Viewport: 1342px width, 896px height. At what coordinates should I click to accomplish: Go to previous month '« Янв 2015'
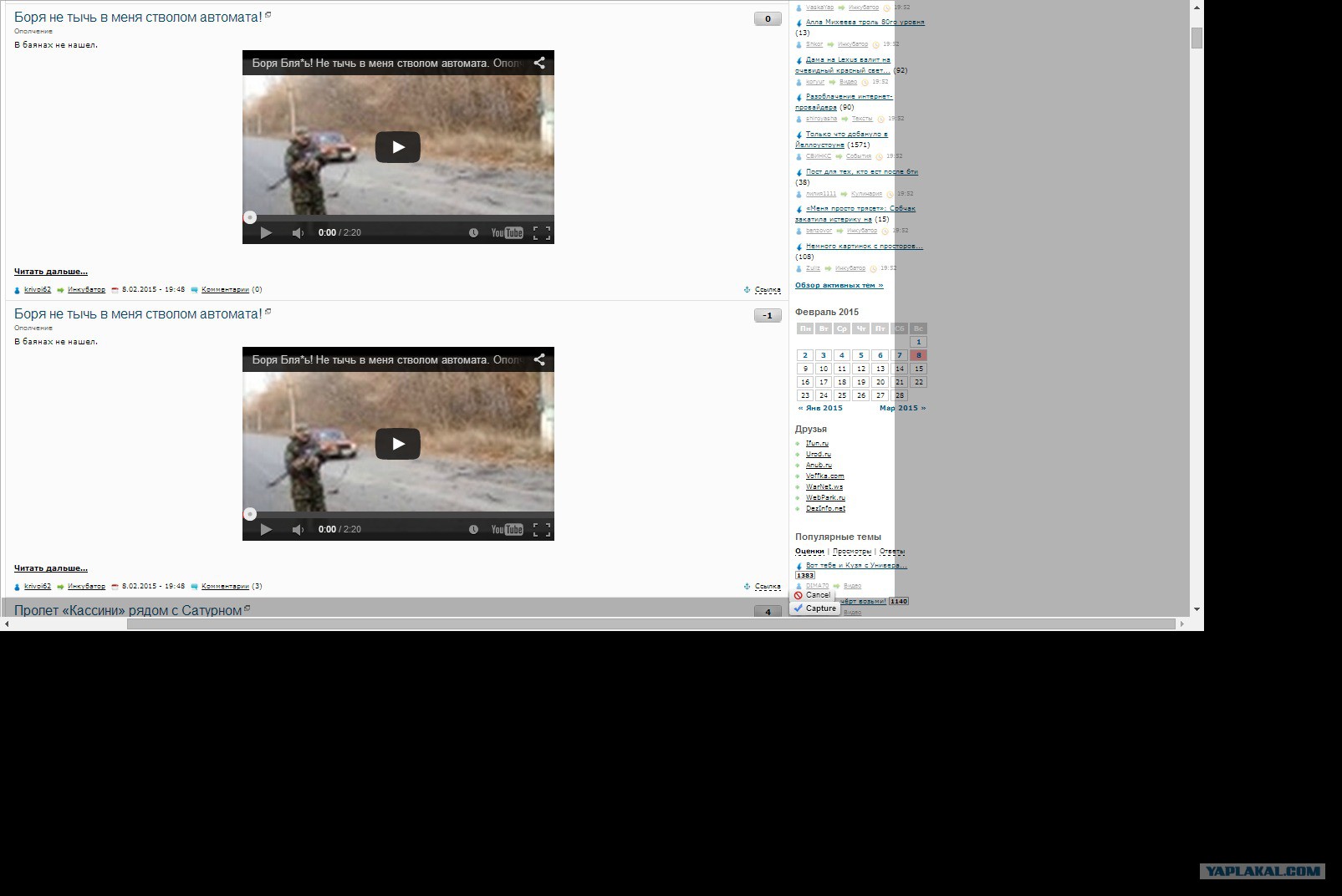click(820, 408)
